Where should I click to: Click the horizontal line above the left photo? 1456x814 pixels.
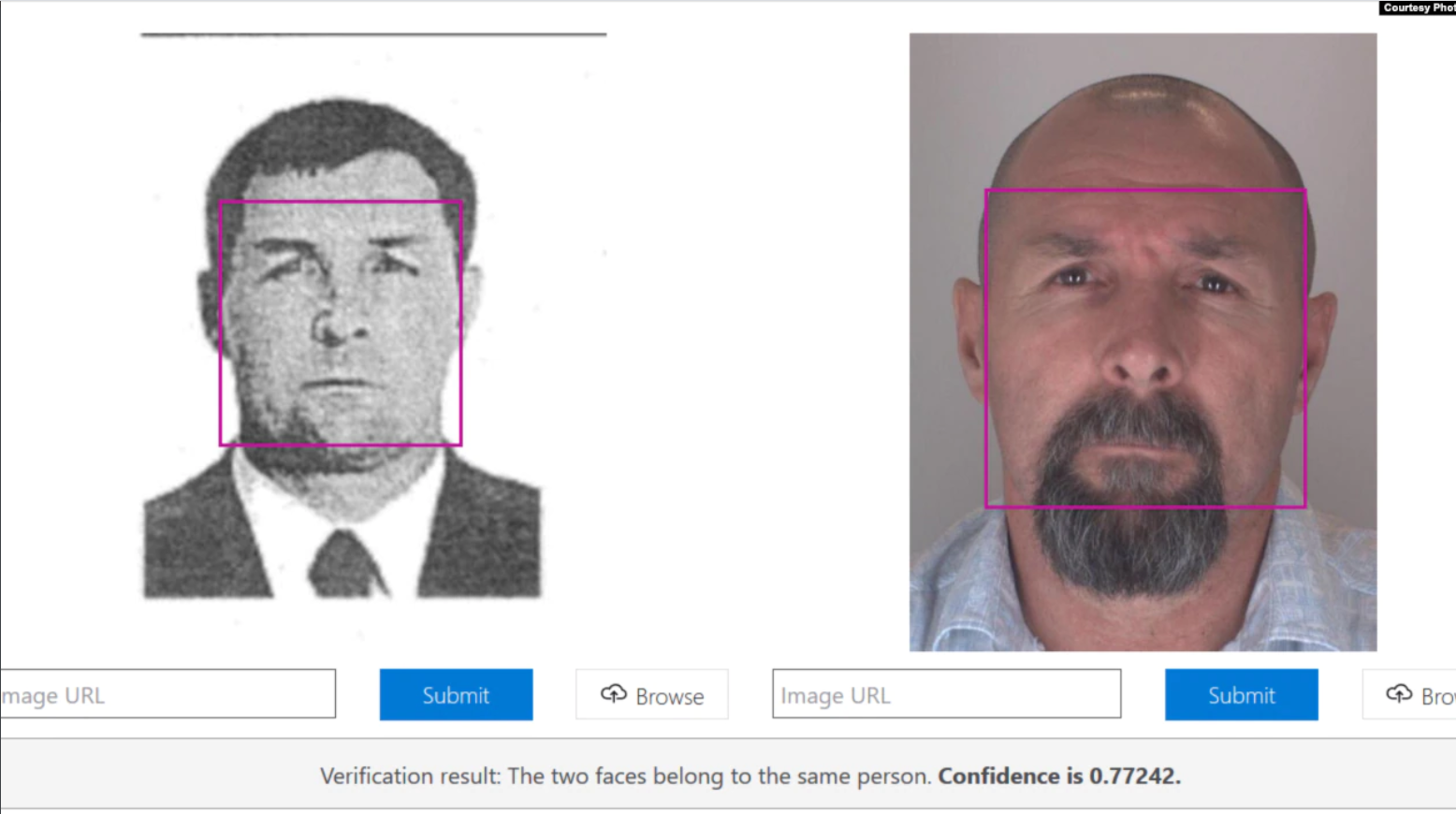tap(373, 35)
